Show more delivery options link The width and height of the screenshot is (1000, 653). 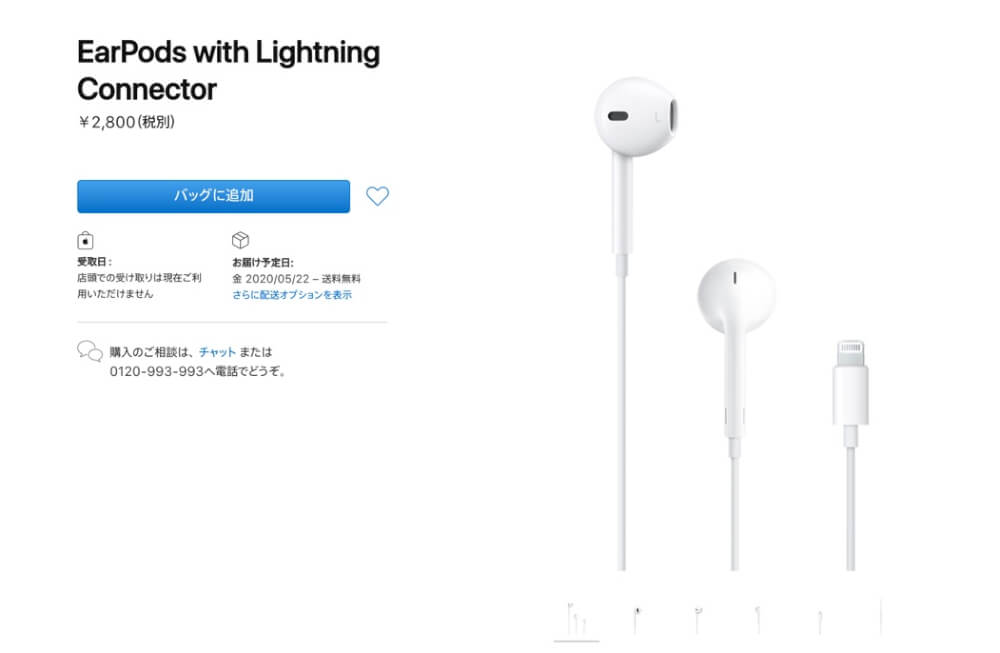(292, 295)
